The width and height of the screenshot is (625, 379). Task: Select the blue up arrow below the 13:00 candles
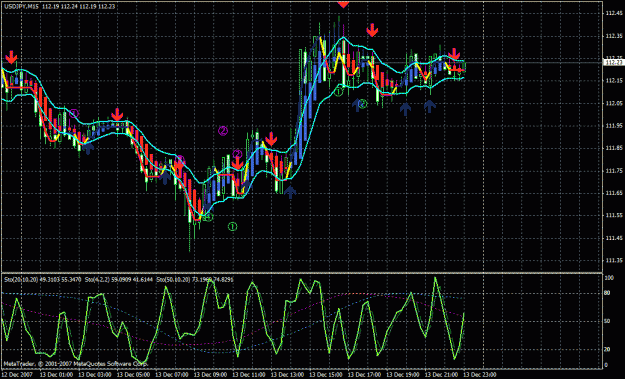pyautogui.click(x=290, y=192)
